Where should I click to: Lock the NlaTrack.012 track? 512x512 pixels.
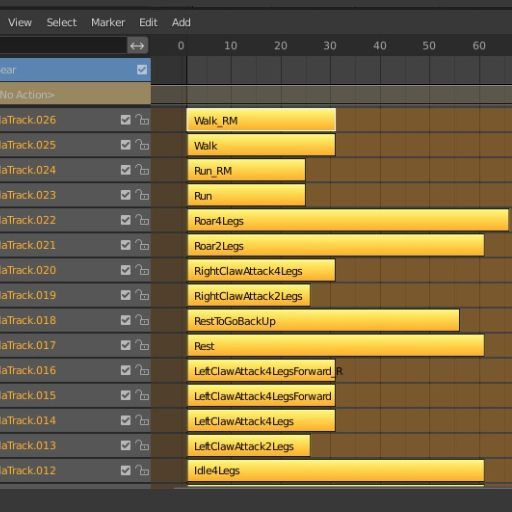click(142, 470)
